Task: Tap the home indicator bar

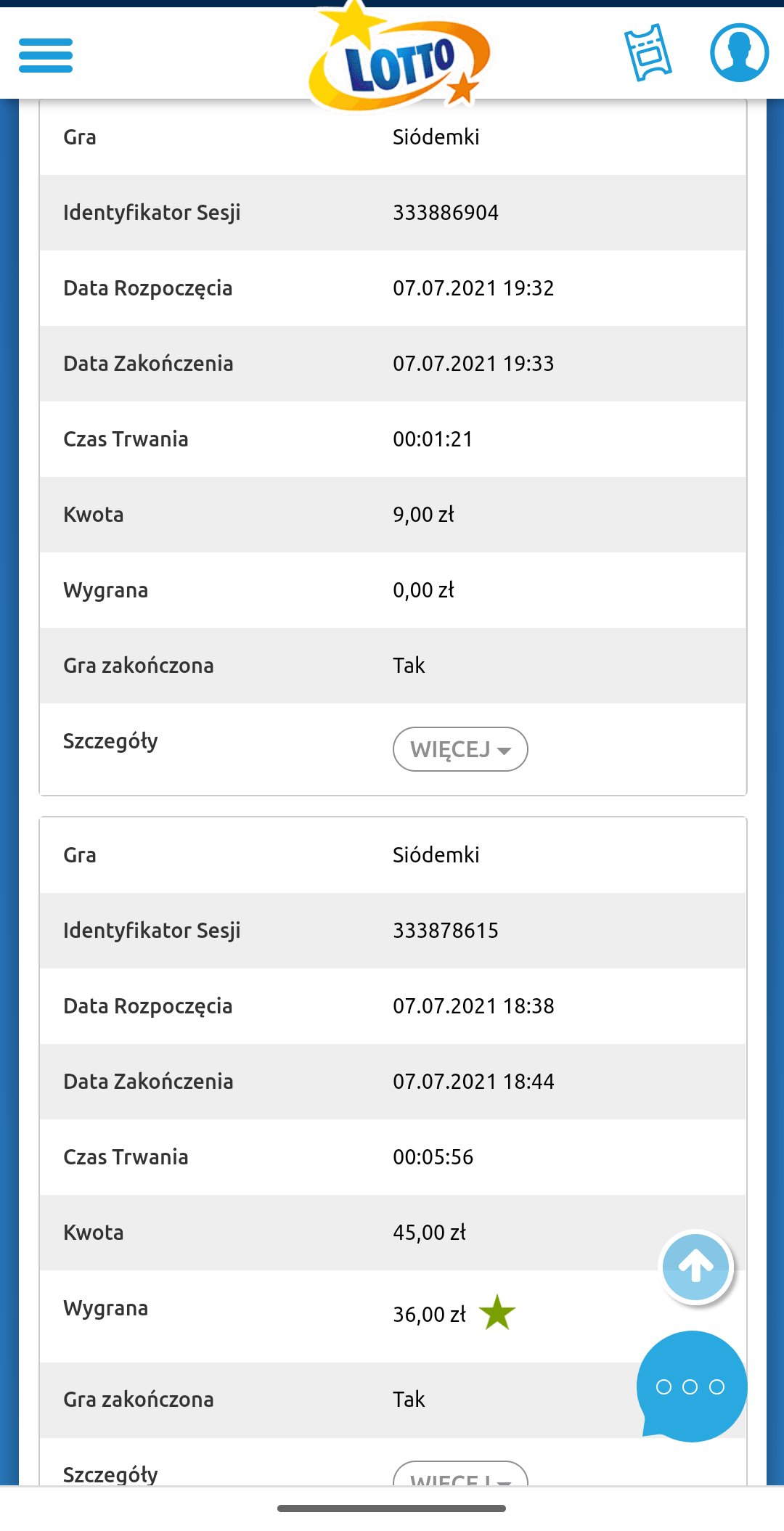Action: coord(391,1508)
